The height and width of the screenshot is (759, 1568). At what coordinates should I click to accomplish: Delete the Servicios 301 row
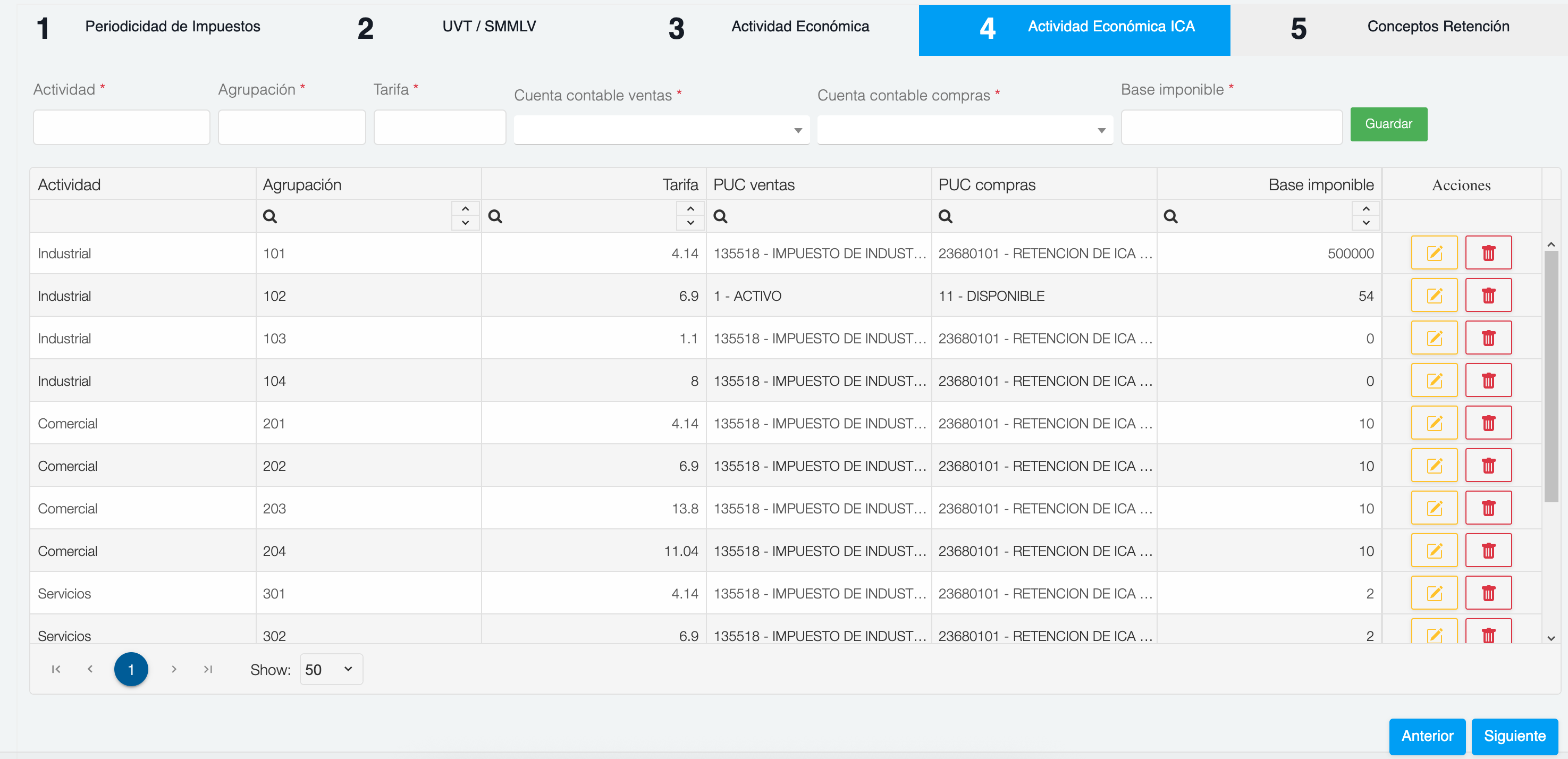pyautogui.click(x=1488, y=593)
